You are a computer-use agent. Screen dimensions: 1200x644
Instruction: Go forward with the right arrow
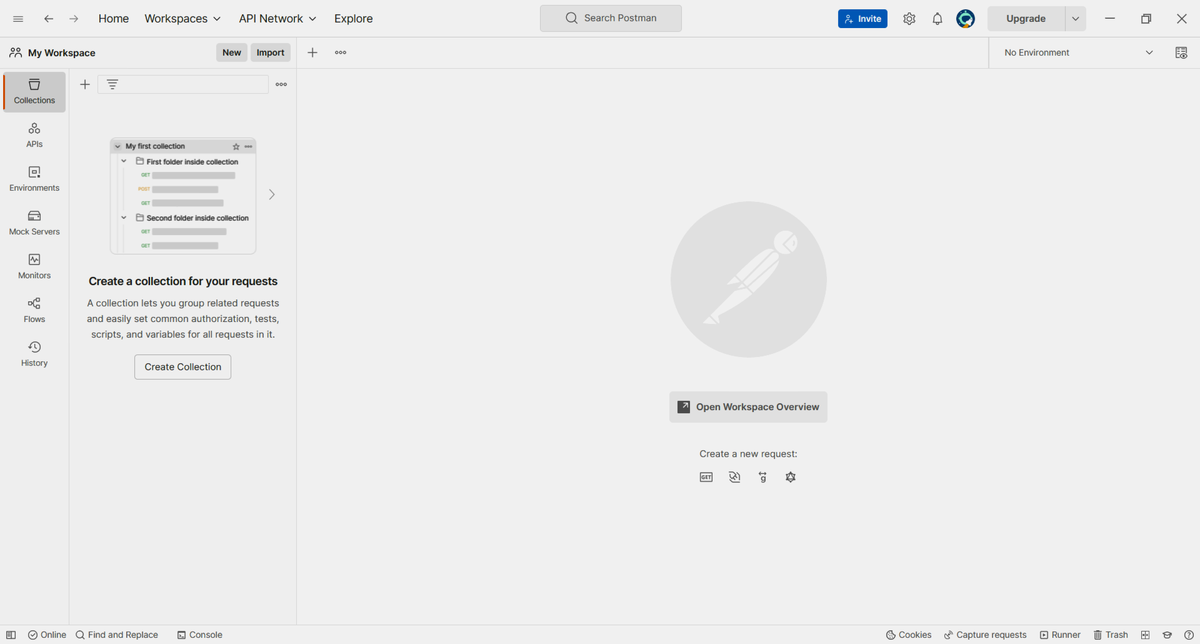coord(74,18)
